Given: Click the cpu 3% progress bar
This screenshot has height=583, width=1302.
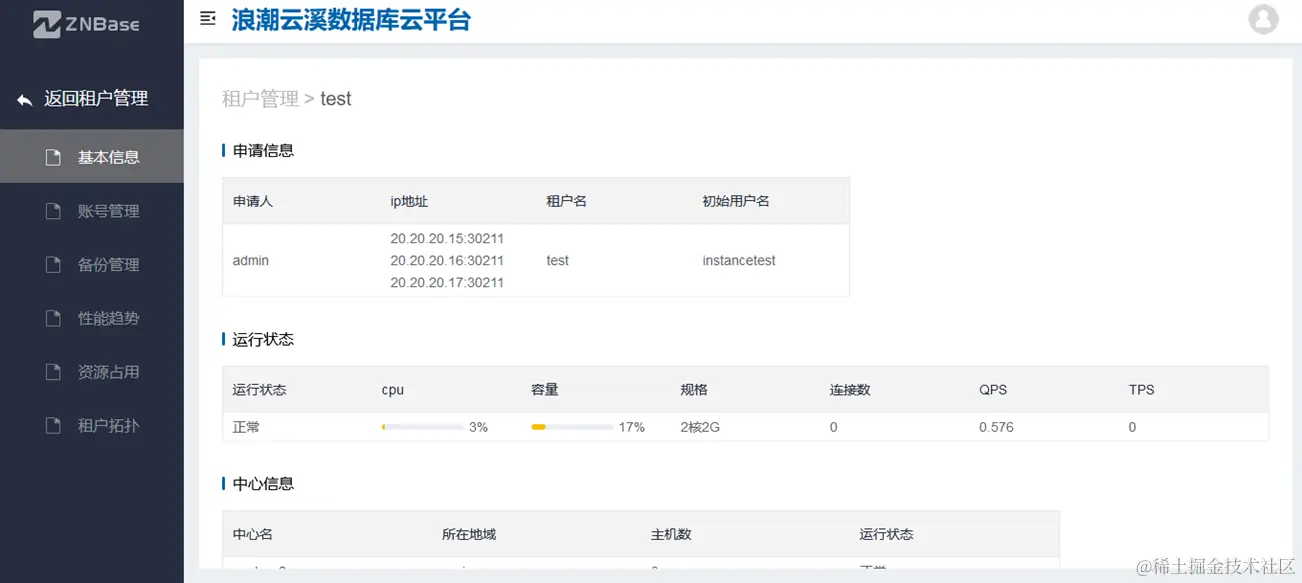Looking at the screenshot, I should (422, 427).
